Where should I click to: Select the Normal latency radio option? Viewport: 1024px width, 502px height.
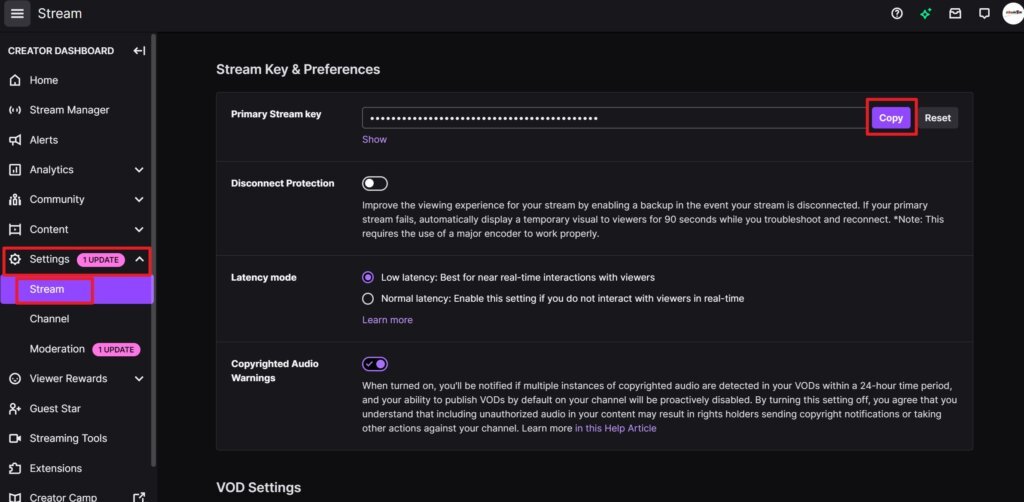tap(368, 299)
